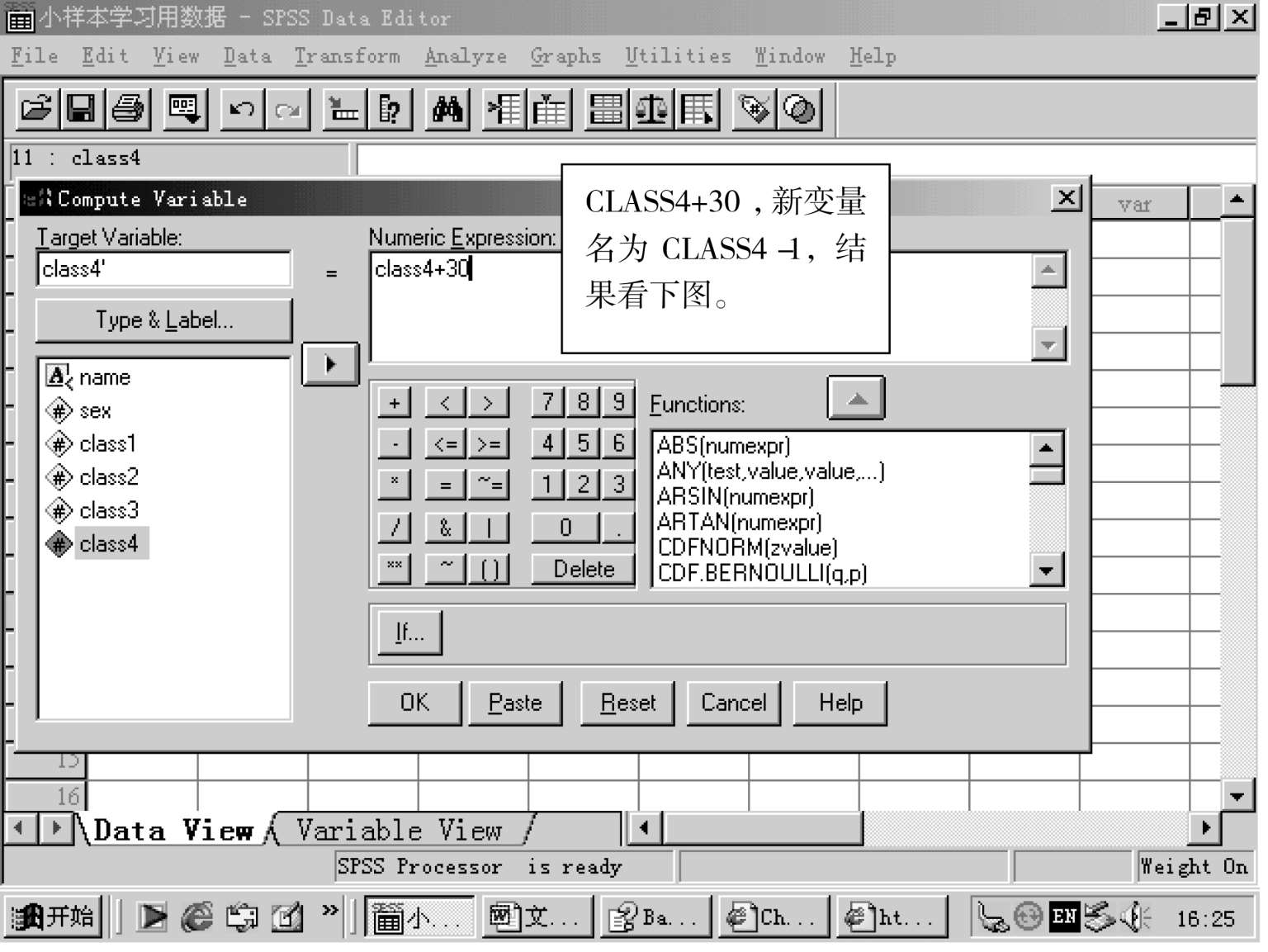The image size is (1268, 952).
Task: Click the volume speaker tray icon
Action: point(1136,916)
